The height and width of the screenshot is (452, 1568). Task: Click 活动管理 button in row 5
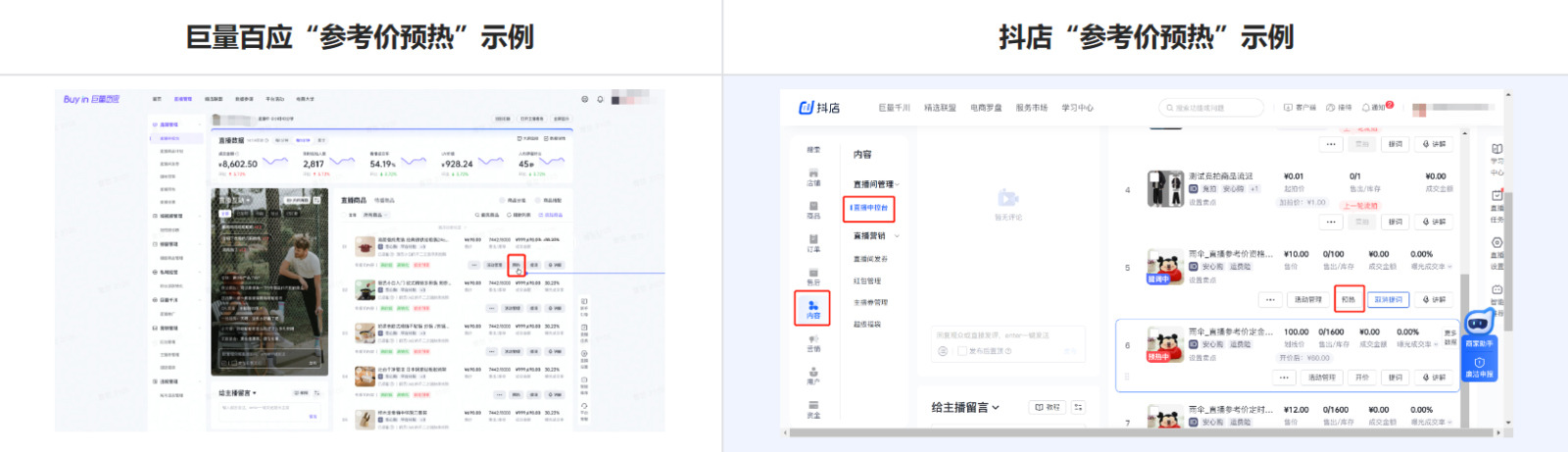pyautogui.click(x=1308, y=299)
